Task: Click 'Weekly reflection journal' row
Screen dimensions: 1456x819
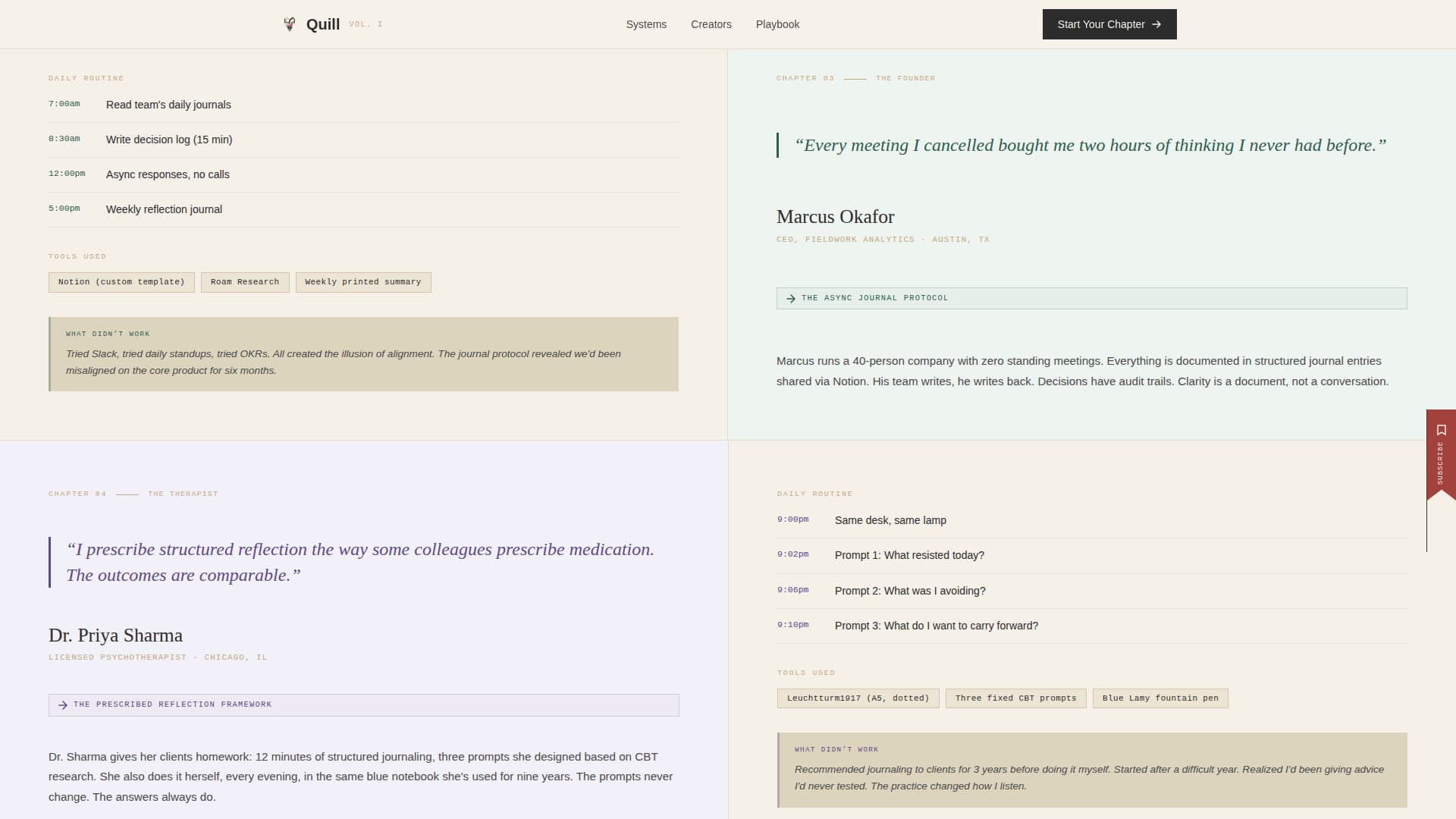Action: [363, 209]
